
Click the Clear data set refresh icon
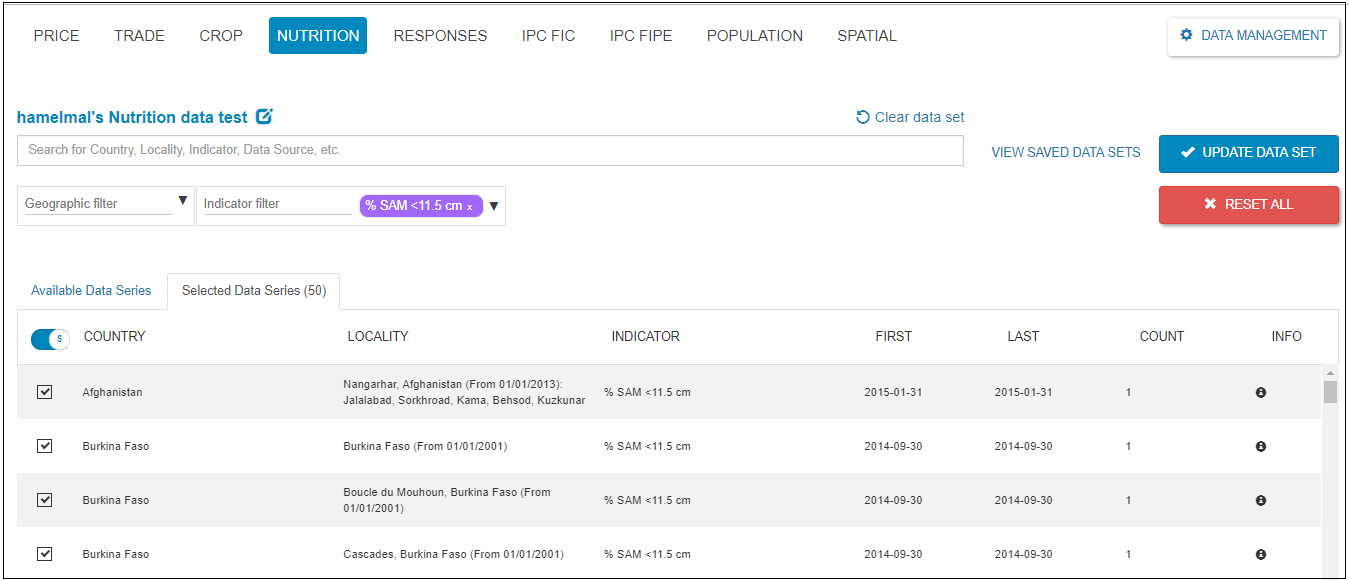[x=863, y=117]
